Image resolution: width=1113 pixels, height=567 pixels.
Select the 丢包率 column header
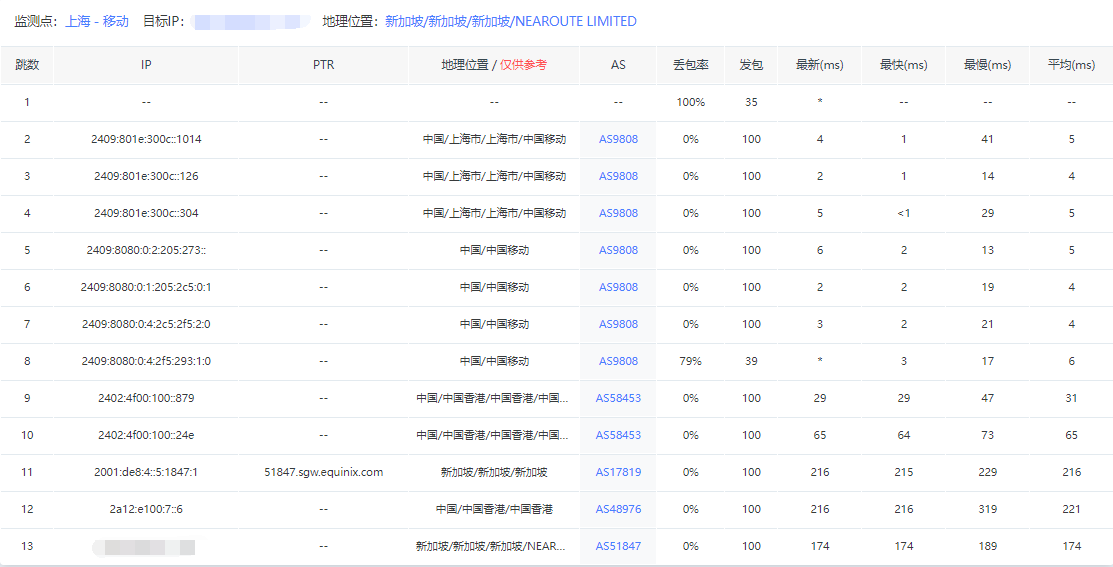691,65
